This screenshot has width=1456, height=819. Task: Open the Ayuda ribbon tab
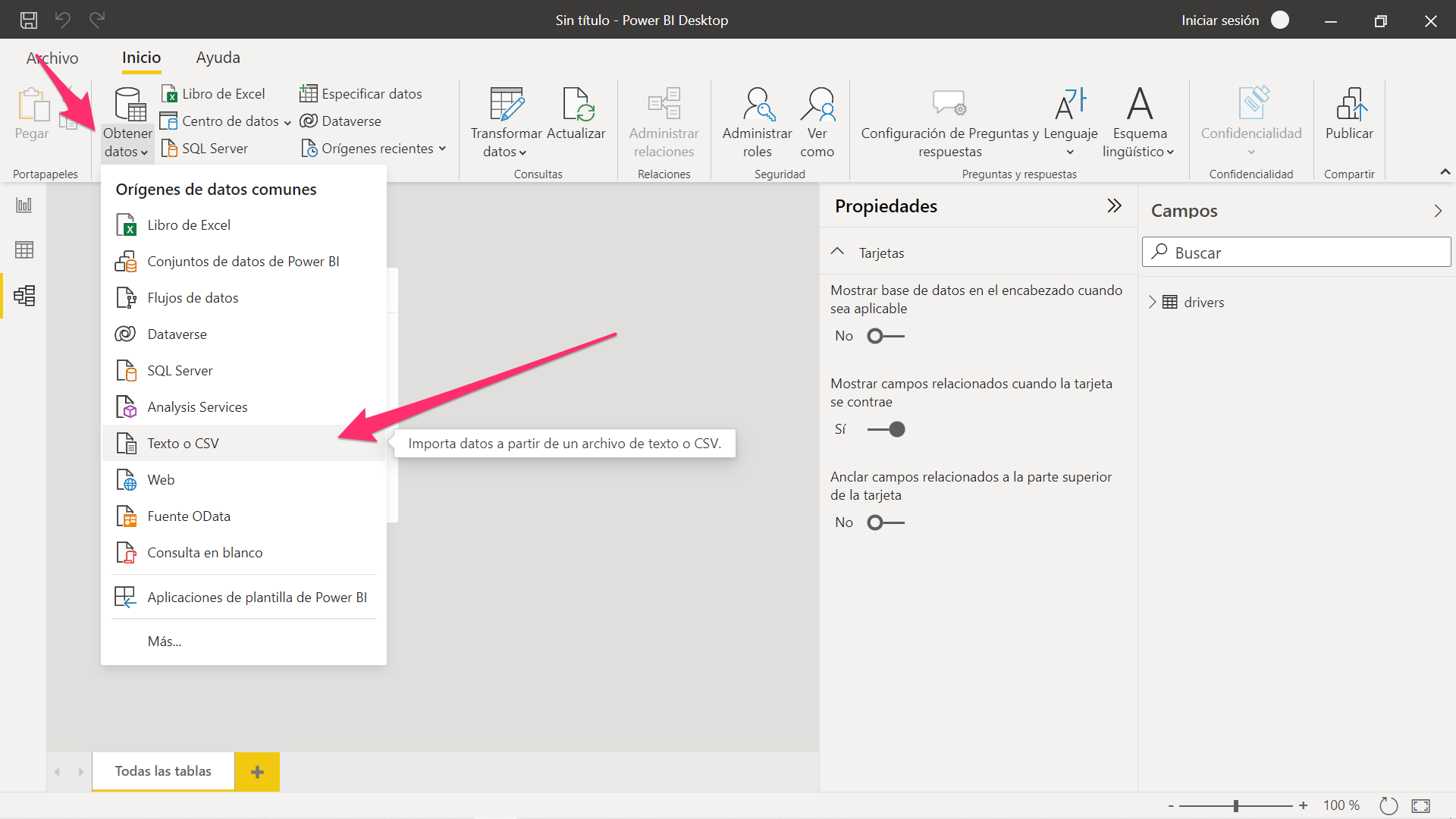(x=218, y=58)
